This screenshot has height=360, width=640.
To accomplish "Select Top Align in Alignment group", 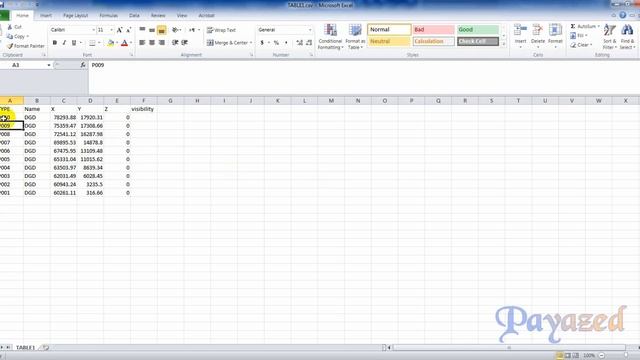I will point(142,30).
